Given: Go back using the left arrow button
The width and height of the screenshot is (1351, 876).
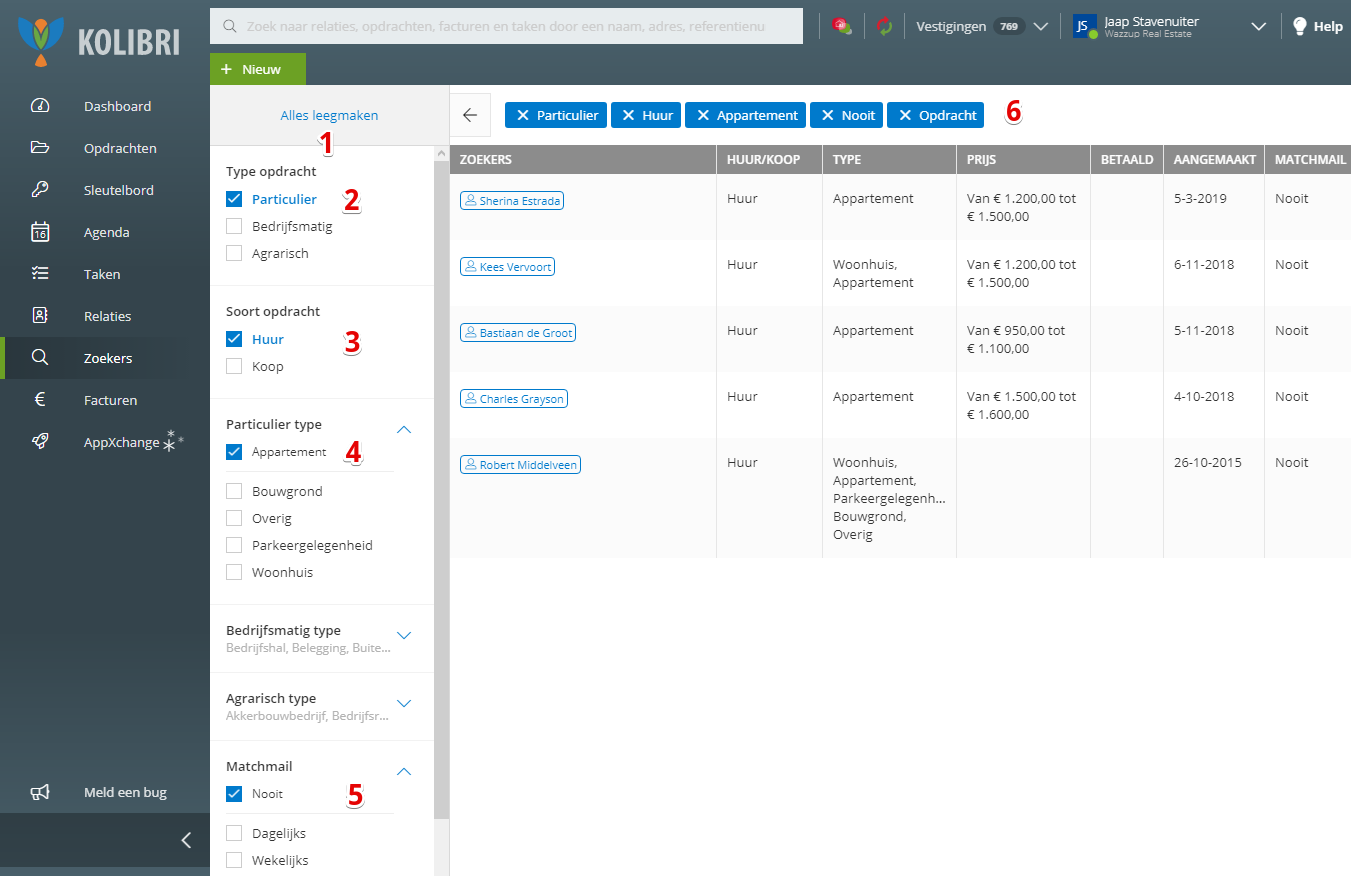Looking at the screenshot, I should 470,115.
